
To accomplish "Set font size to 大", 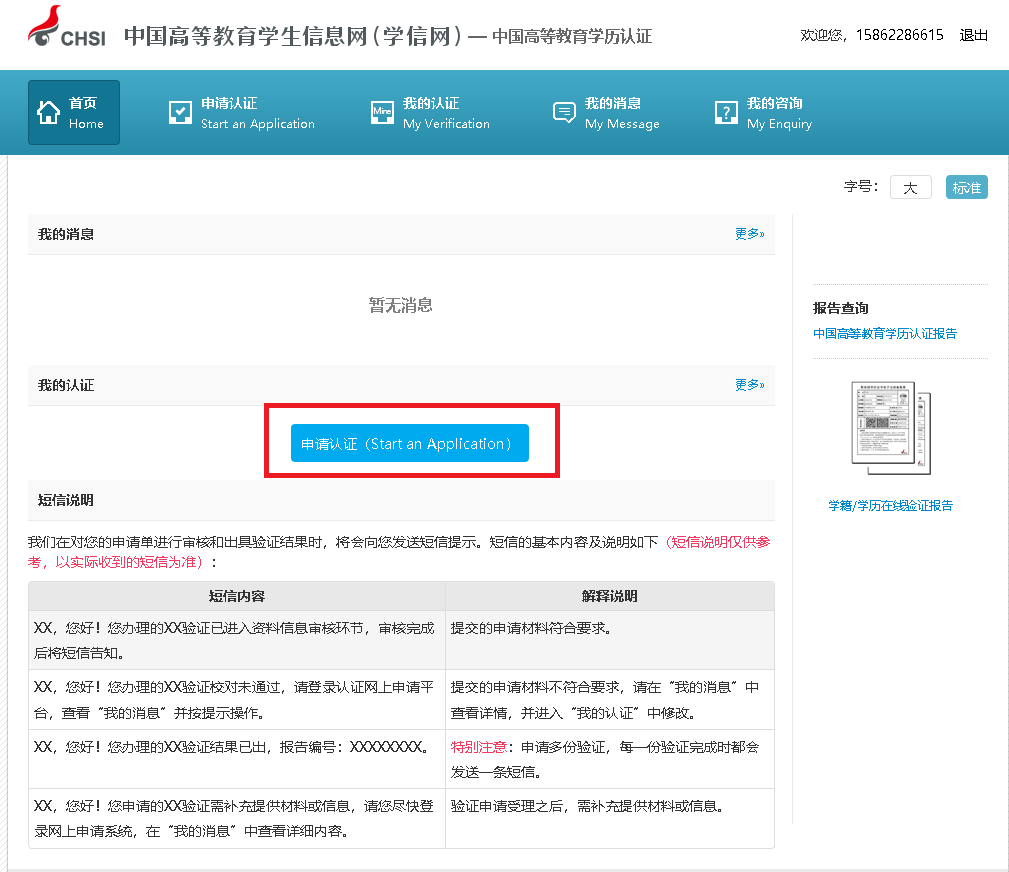I will pos(911,187).
